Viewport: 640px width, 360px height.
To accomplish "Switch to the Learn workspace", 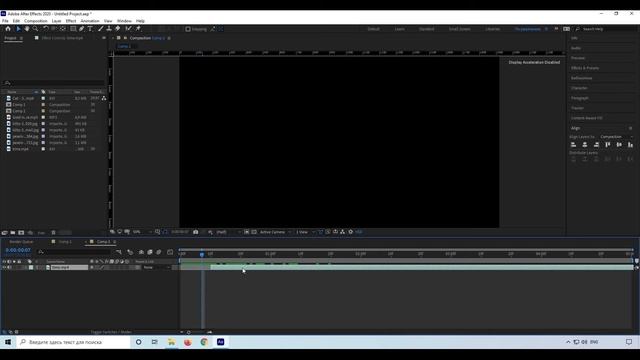I will click(400, 29).
